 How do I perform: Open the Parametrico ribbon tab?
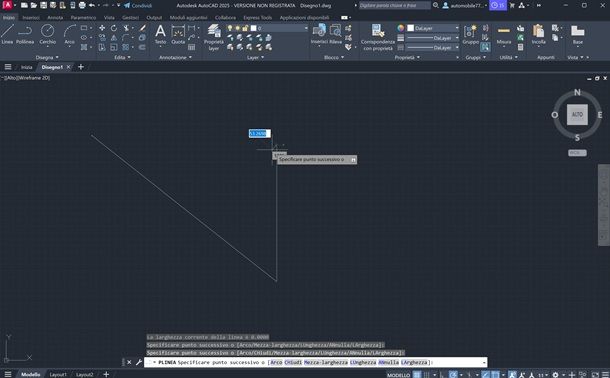(x=83, y=18)
